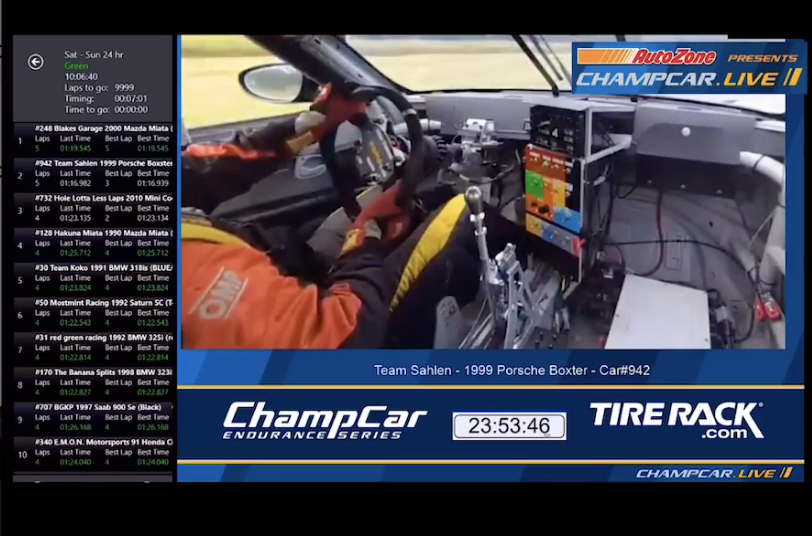The image size is (812, 536).
Task: Select the #732 Hole Lotta Less Laps row
Action: 93,209
